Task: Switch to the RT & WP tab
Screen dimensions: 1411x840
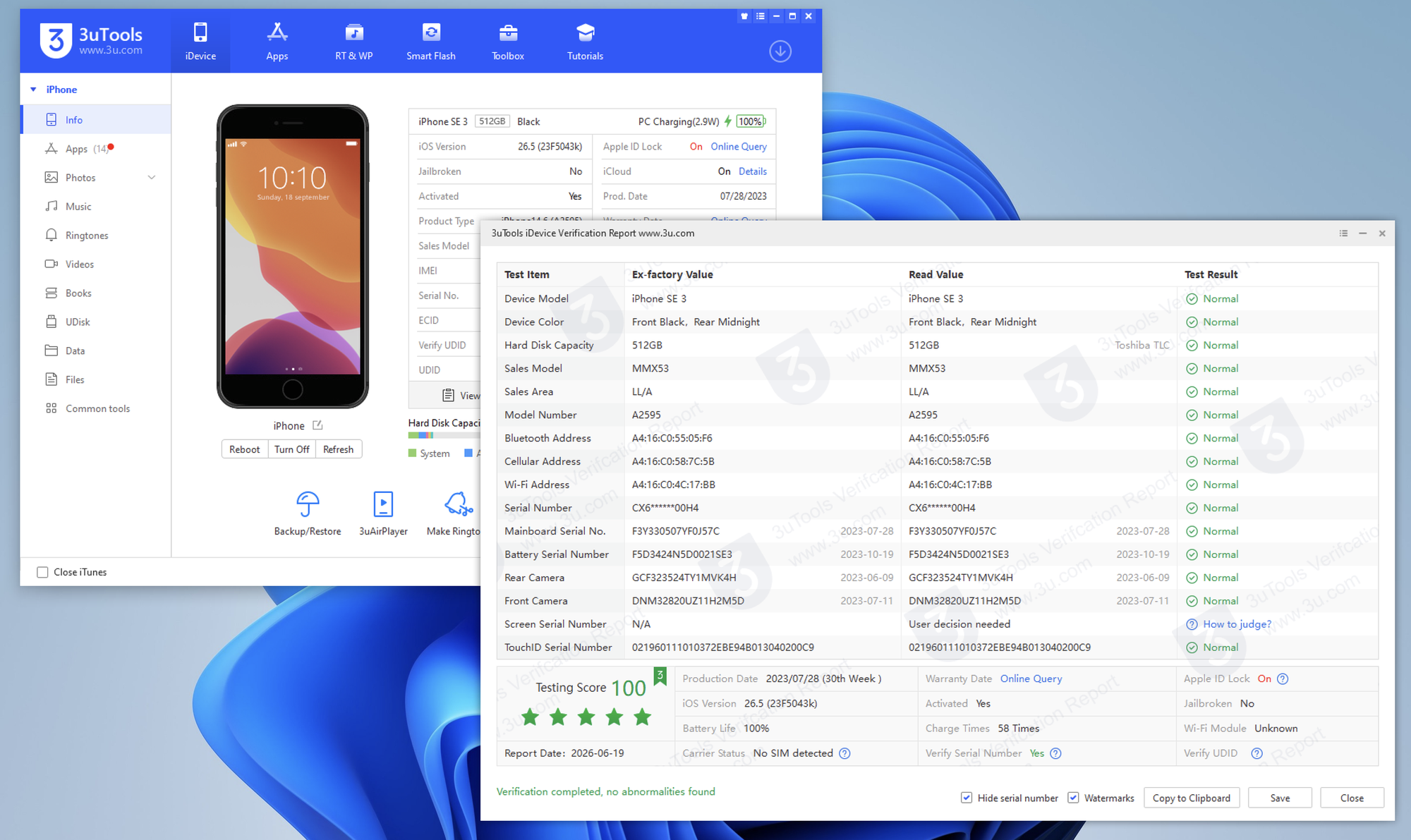Action: 353,41
